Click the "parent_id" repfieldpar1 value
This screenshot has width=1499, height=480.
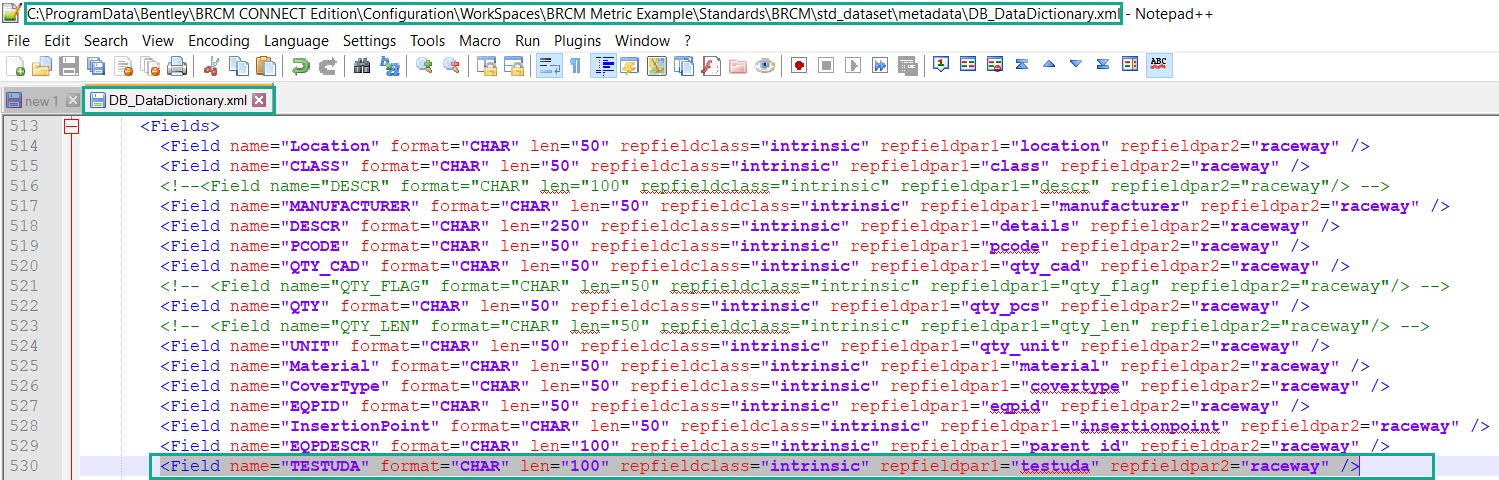point(1075,446)
